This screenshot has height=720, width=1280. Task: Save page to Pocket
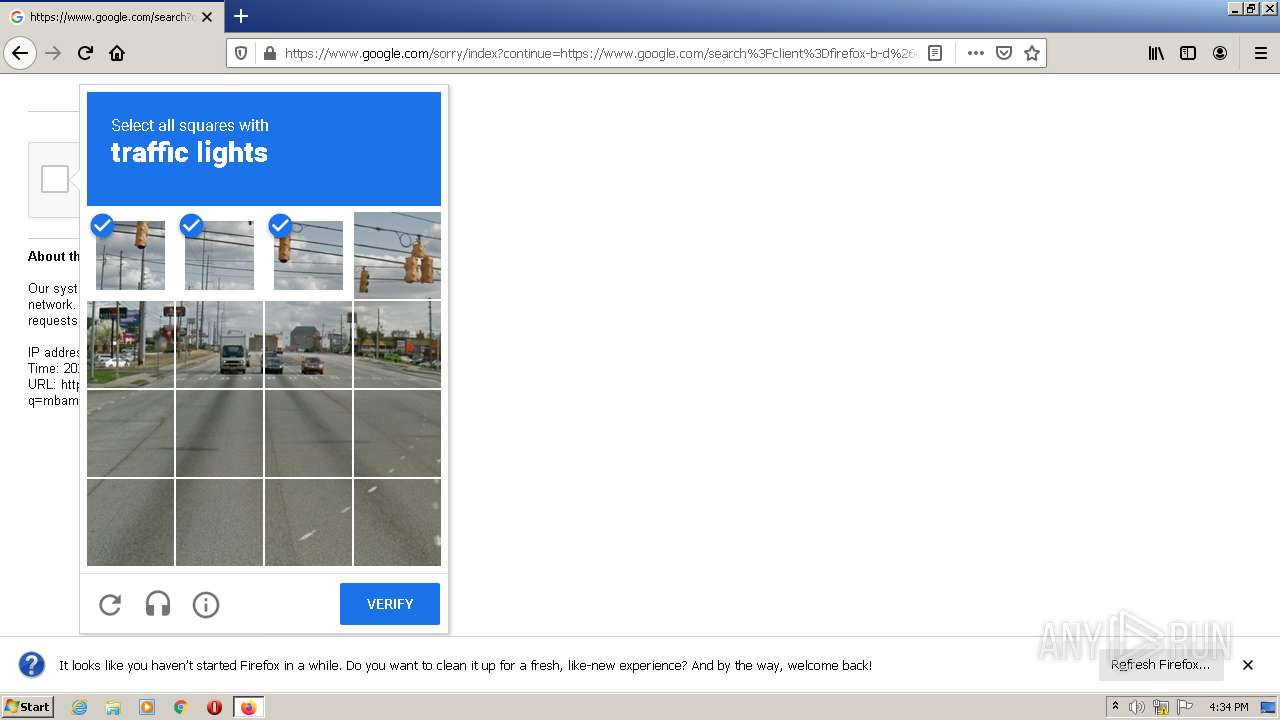(x=1004, y=53)
